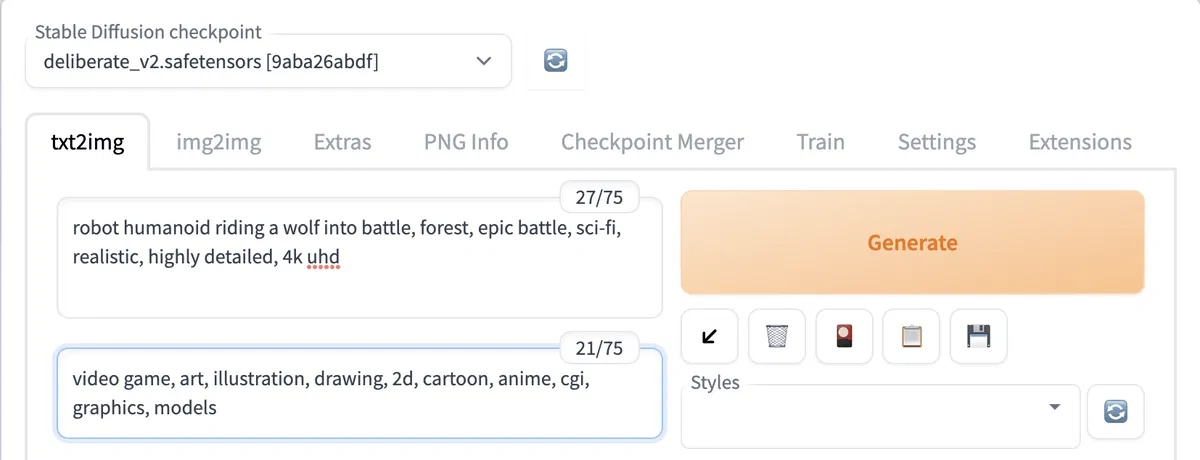Go to the PNG Info tab
Viewport: 1200px width, 460px height.
click(x=466, y=142)
